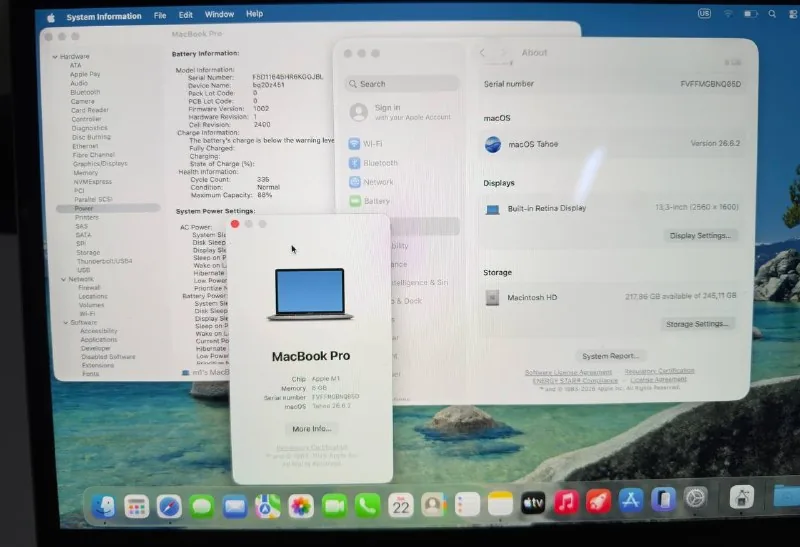Open Contacts from the Dock
The width and height of the screenshot is (800, 547).
434,505
